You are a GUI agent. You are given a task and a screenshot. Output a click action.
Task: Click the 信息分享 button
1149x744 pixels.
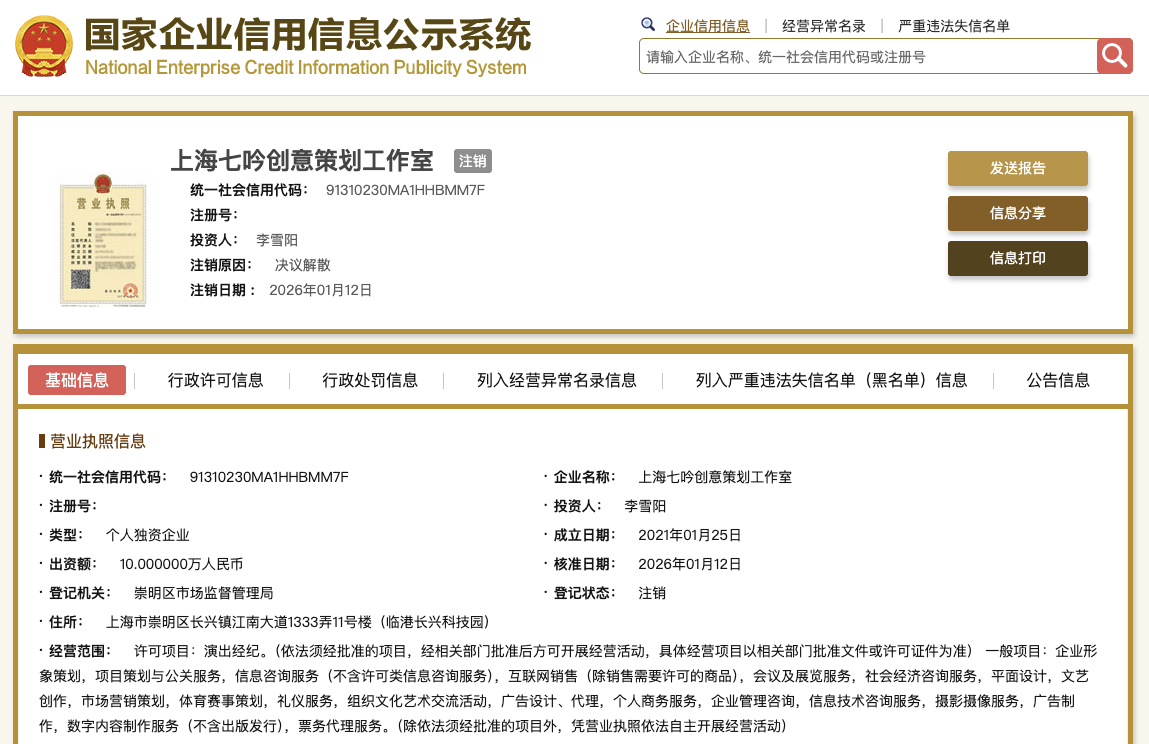pyautogui.click(x=1017, y=213)
